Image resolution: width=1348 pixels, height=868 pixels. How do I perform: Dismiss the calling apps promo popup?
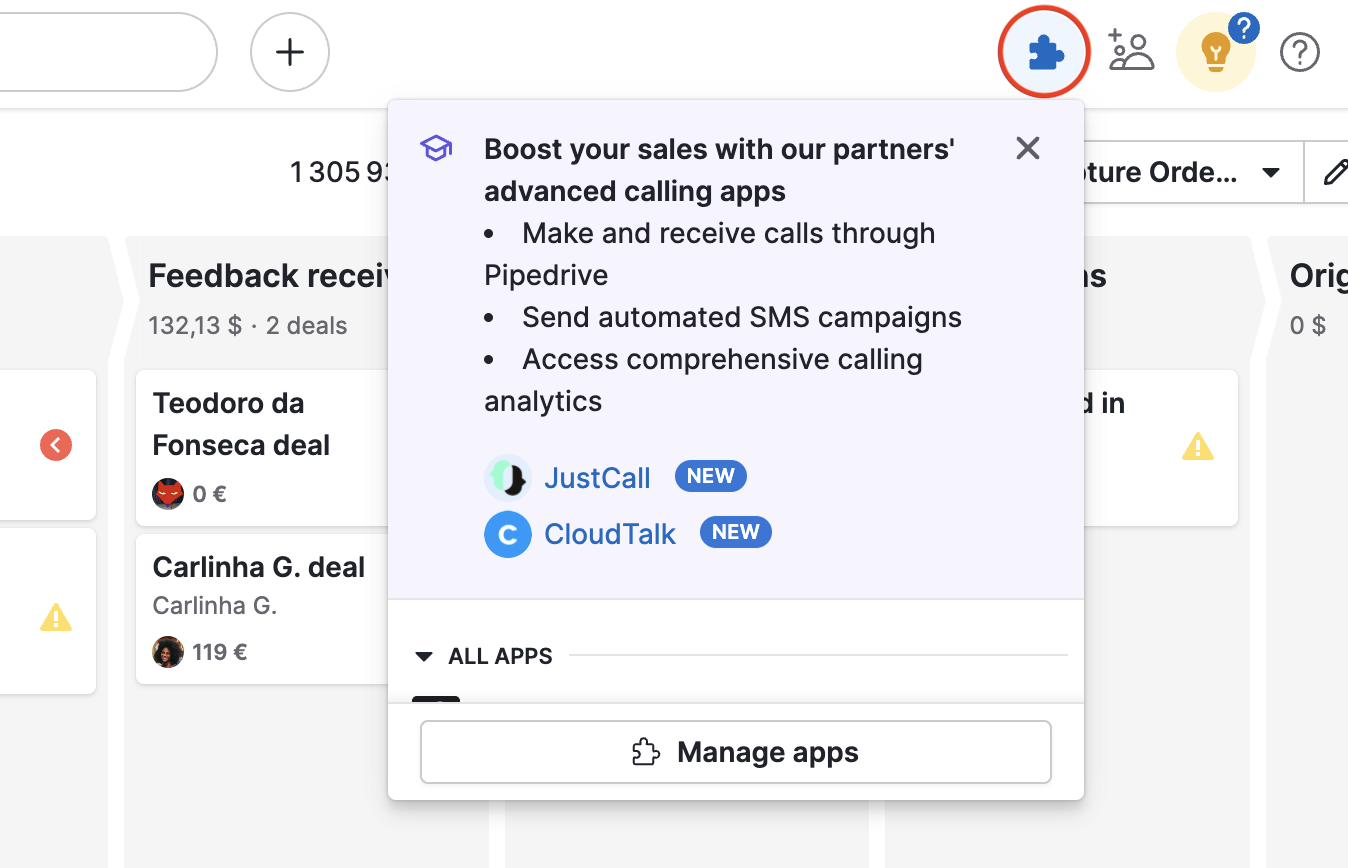point(1027,148)
